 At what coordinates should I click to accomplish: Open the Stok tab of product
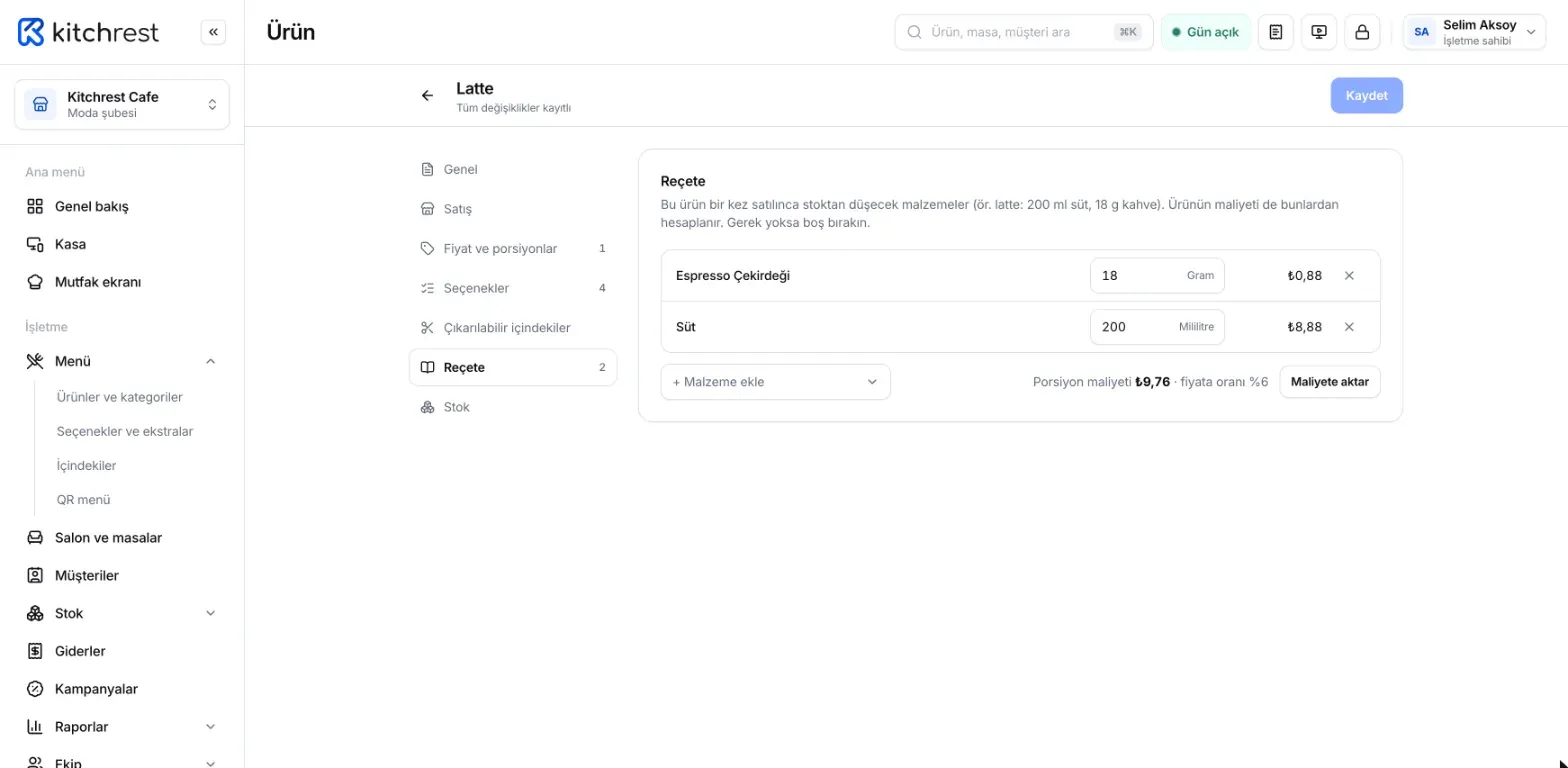[513, 407]
